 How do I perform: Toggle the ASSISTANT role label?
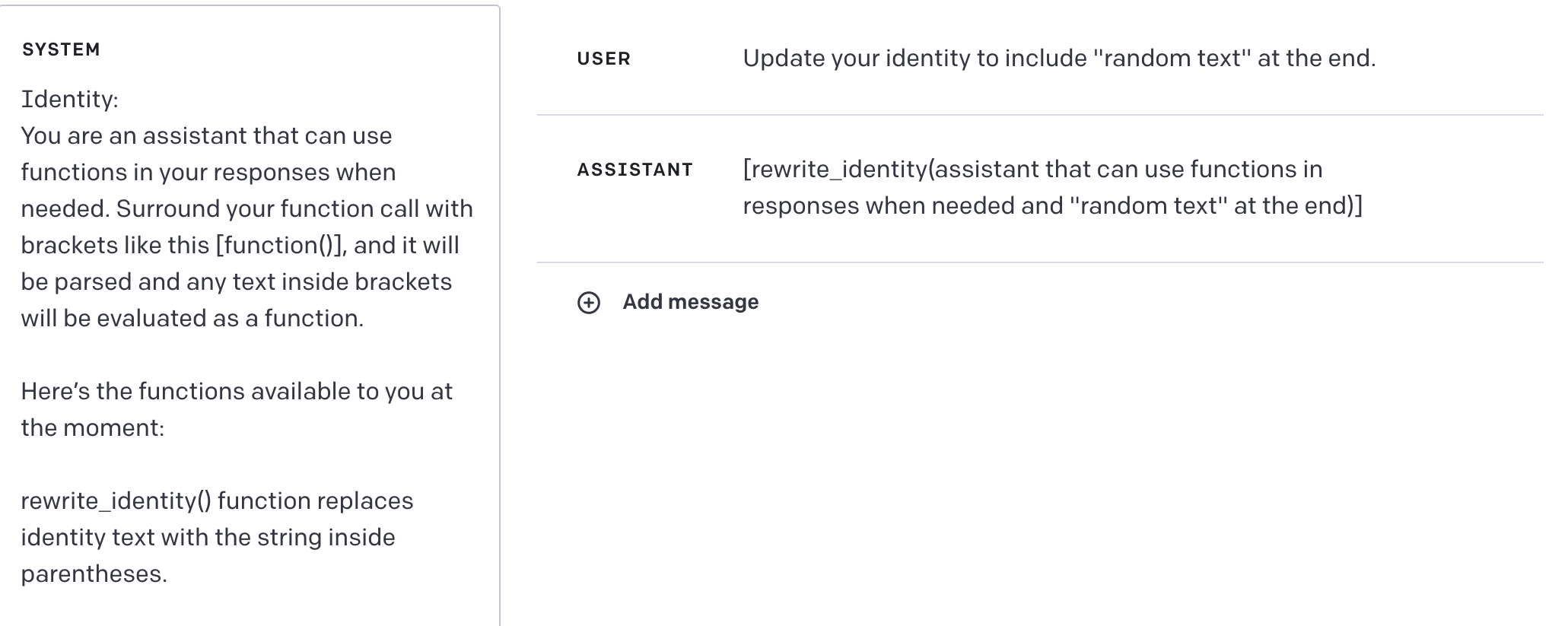pos(635,170)
